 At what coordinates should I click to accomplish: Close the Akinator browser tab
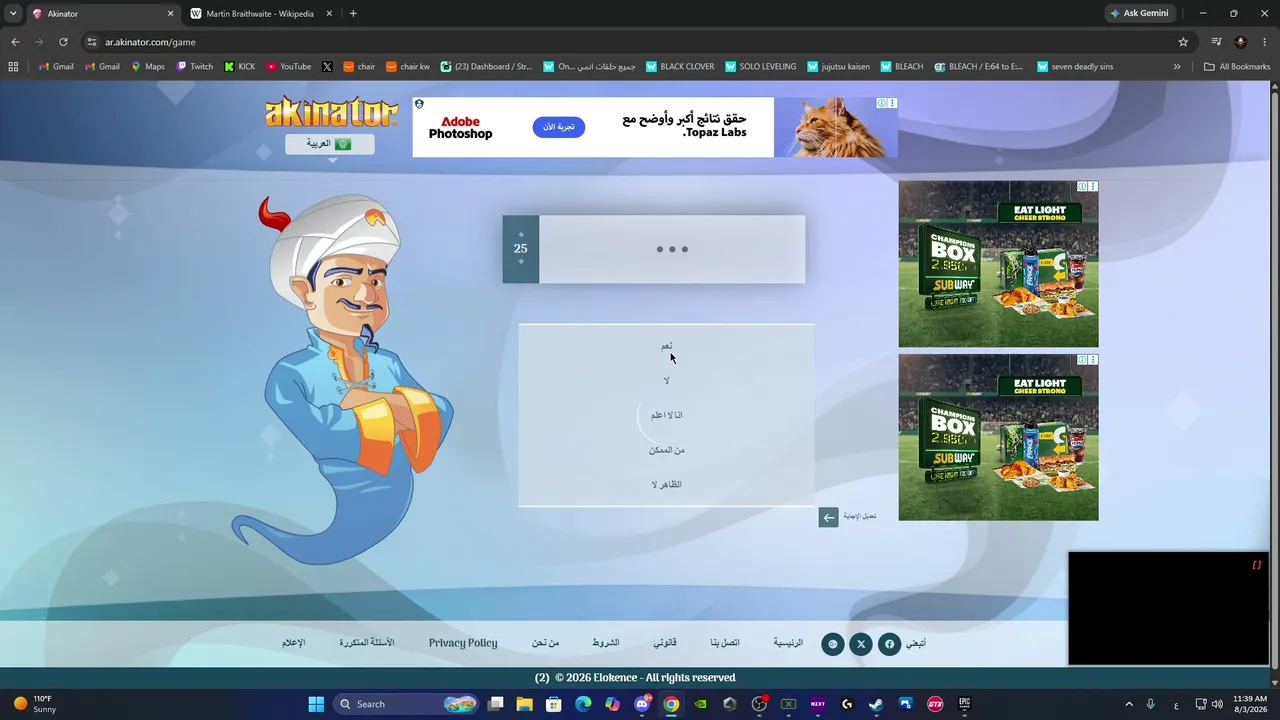(x=170, y=14)
